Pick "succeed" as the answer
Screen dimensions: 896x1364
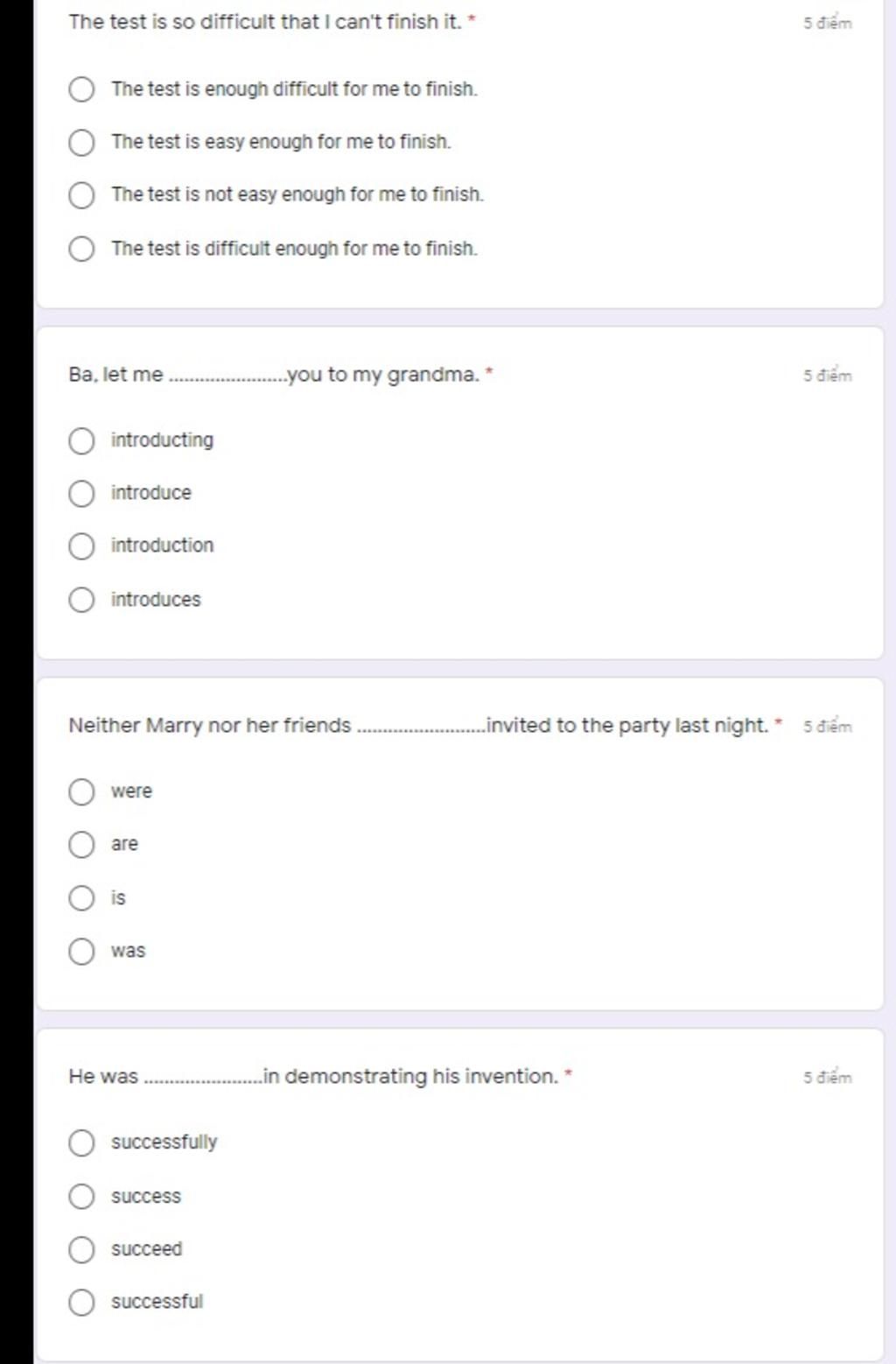click(81, 1249)
